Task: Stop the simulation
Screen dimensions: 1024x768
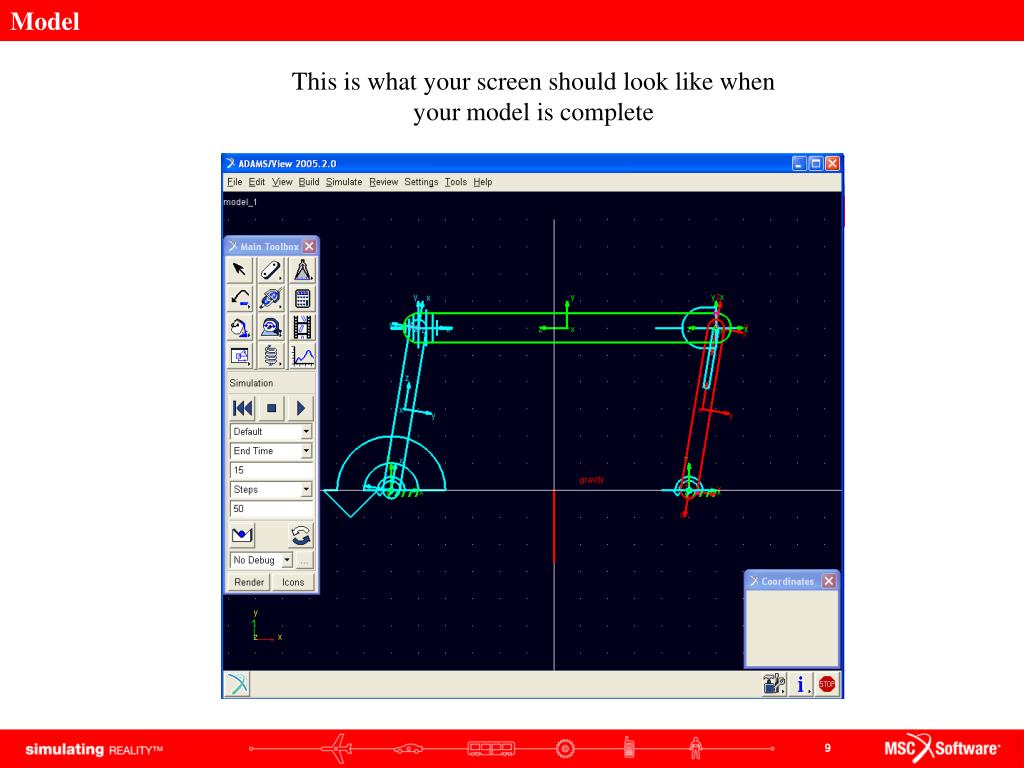Action: [271, 408]
